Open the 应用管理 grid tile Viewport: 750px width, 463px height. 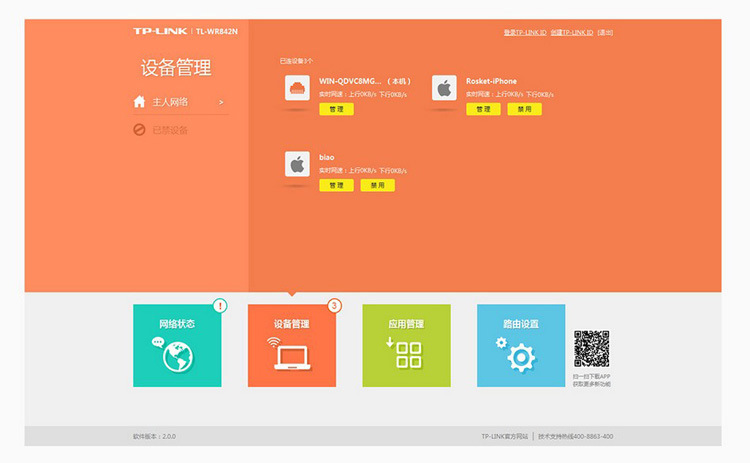pos(406,345)
